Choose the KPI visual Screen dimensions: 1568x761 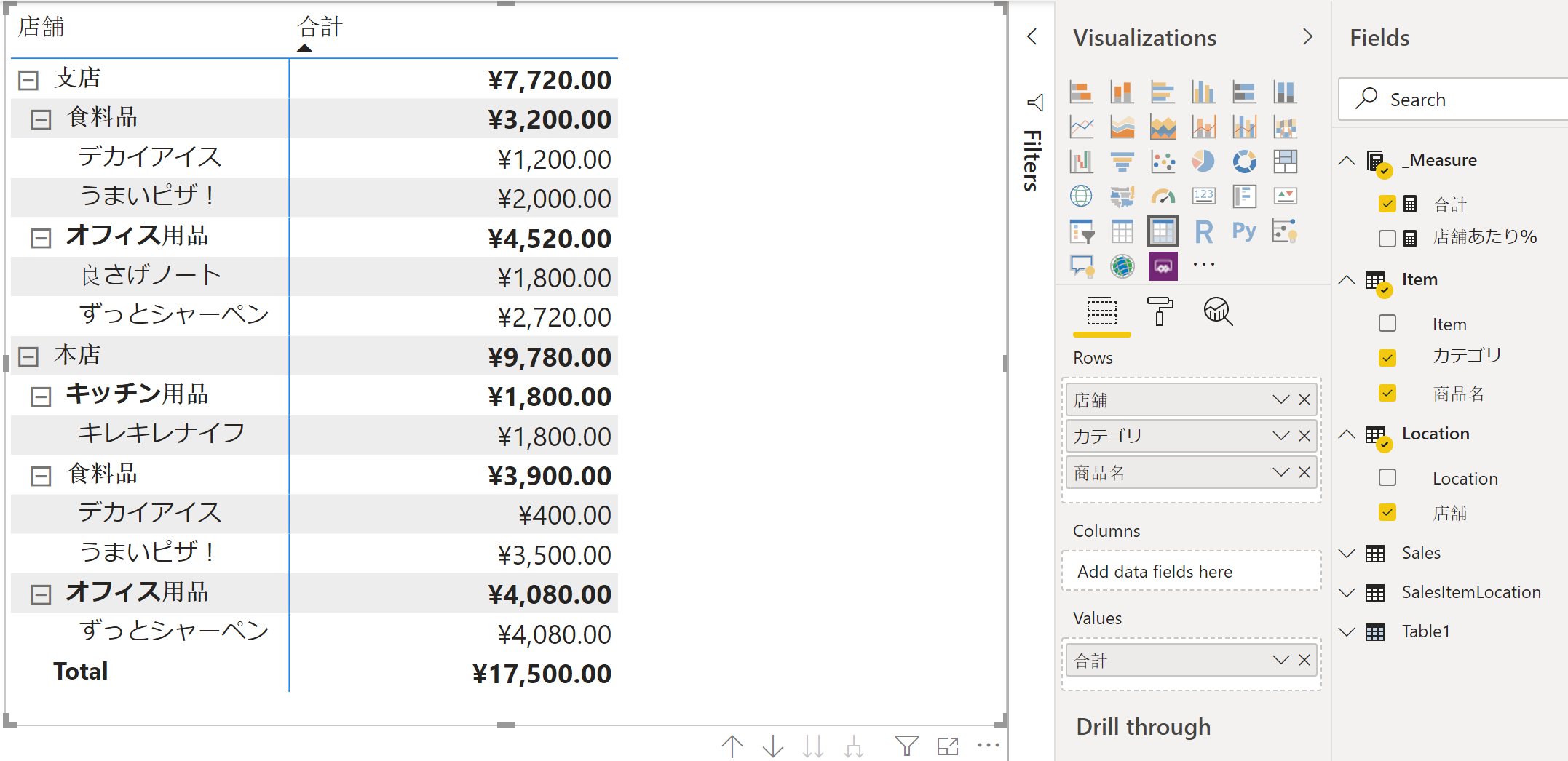1285,196
